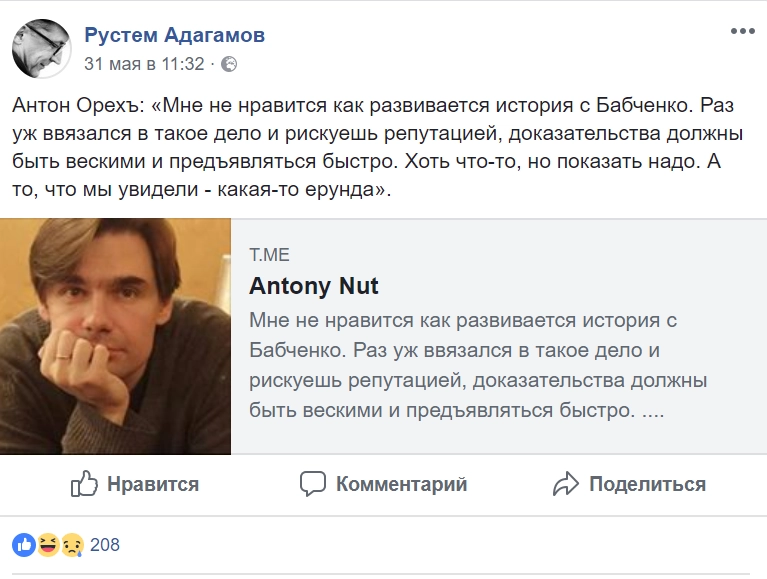The image size is (767, 579).
Task: Click the globe privacy icon
Action: (x=229, y=64)
